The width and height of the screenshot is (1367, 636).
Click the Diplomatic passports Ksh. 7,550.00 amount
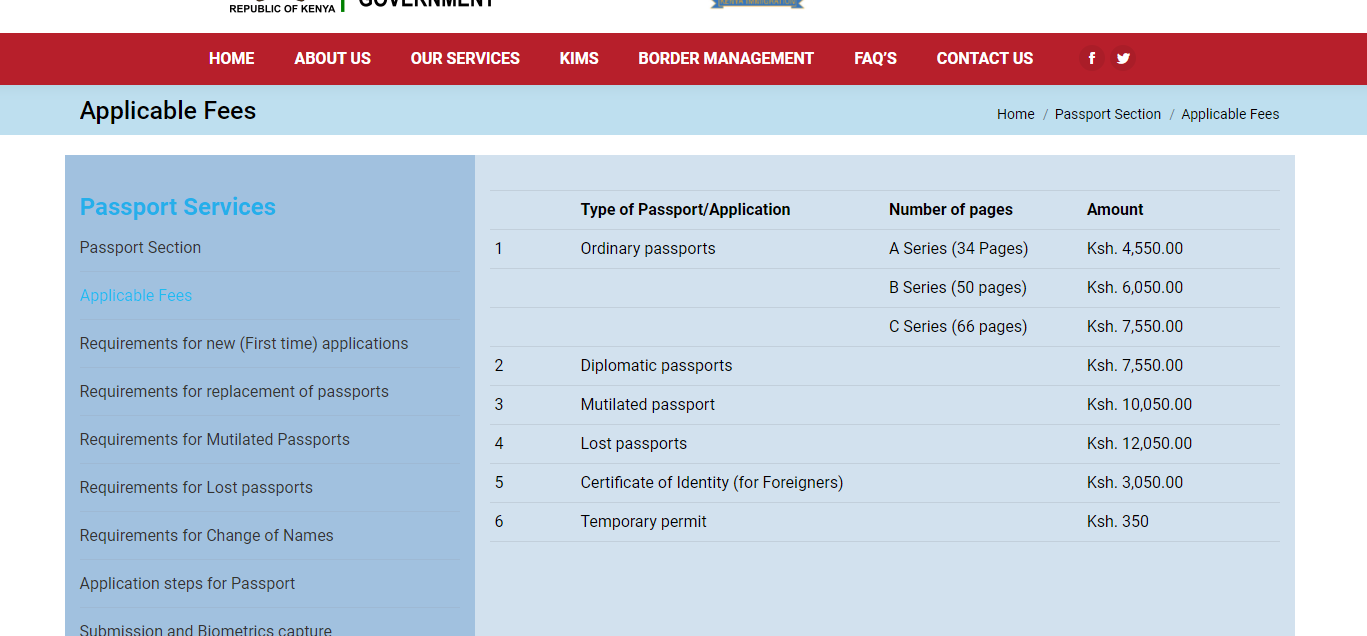coord(1135,365)
